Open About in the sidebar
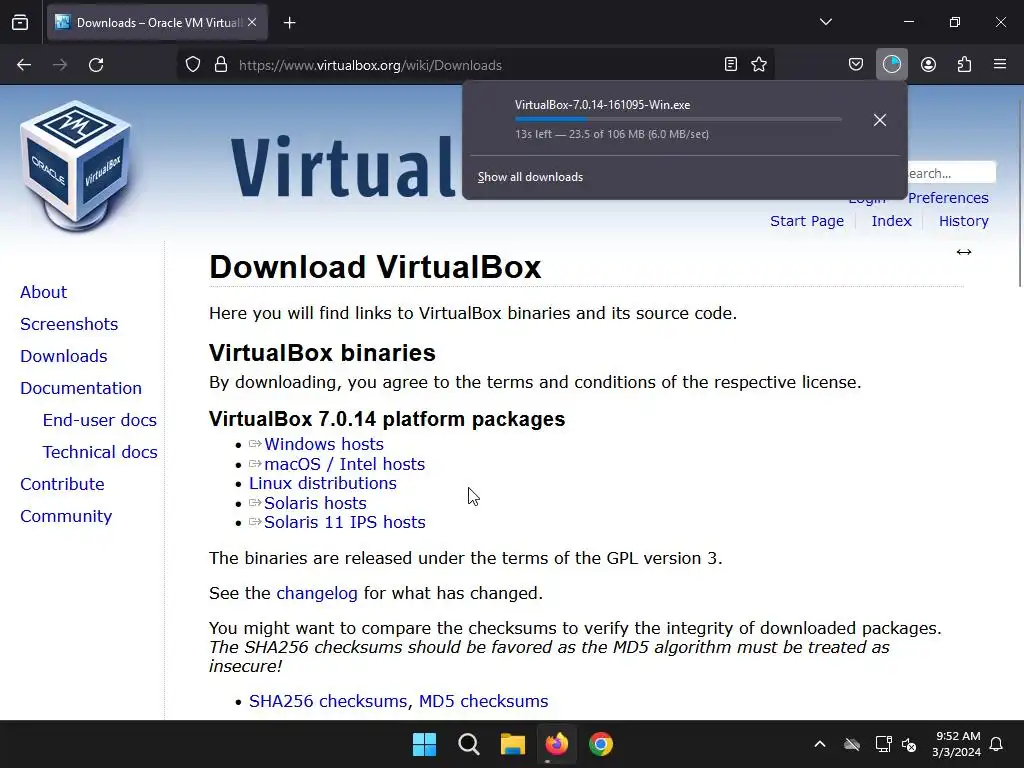Image resolution: width=1024 pixels, height=768 pixels. click(43, 292)
